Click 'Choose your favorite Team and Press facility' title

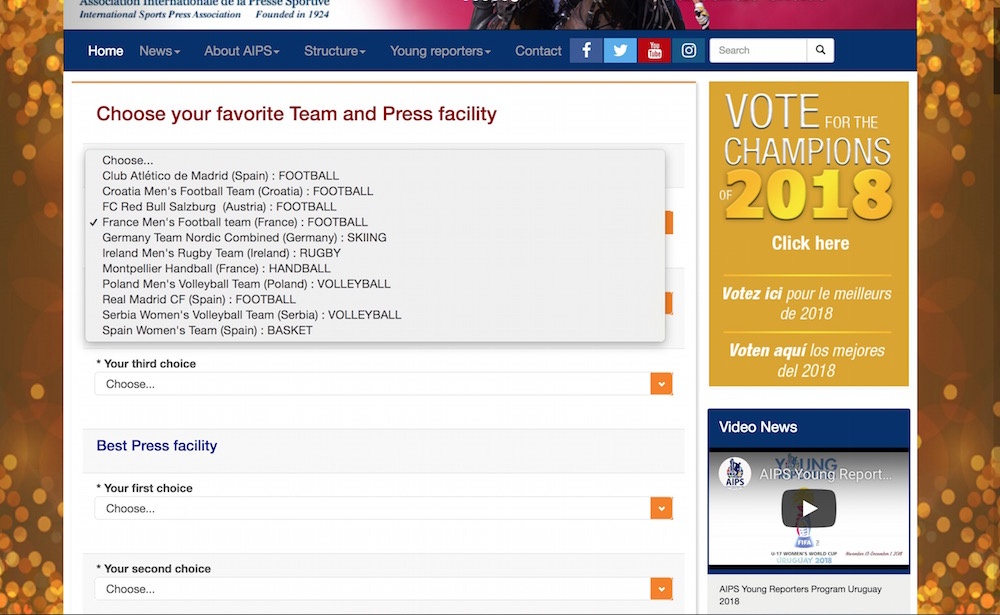(x=297, y=114)
